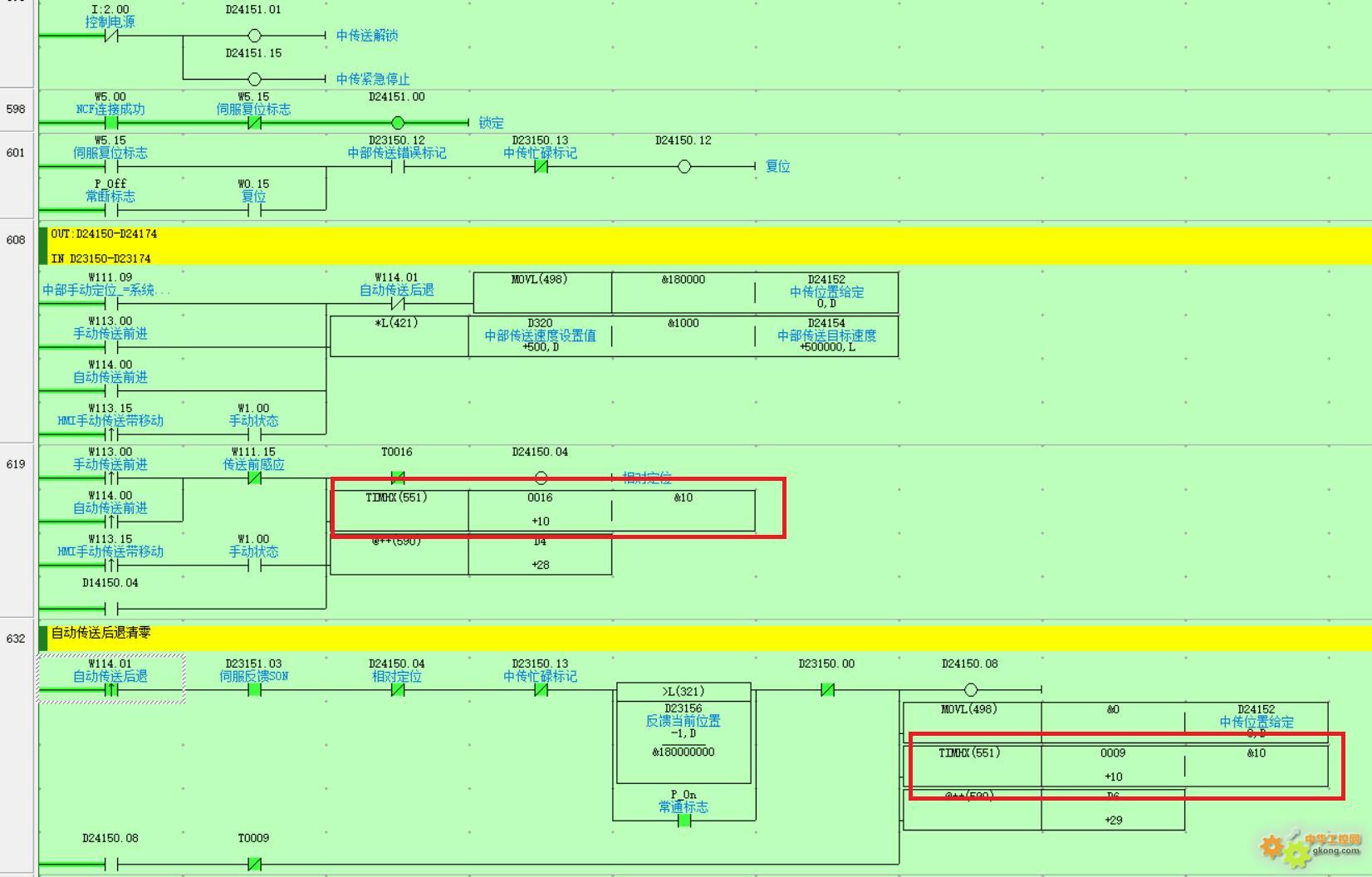Select the I:2.00 控制电源 contact
Screen dimensions: 1372x877
[111, 36]
